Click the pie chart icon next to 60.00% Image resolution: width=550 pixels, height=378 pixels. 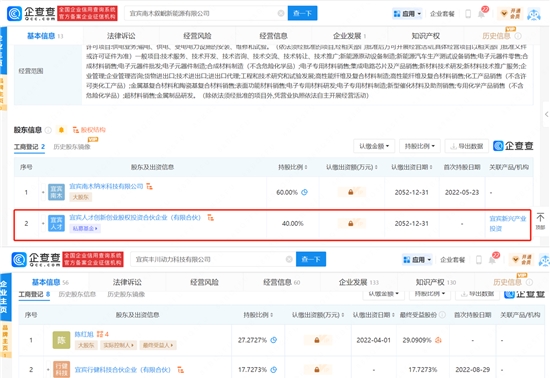point(304,192)
